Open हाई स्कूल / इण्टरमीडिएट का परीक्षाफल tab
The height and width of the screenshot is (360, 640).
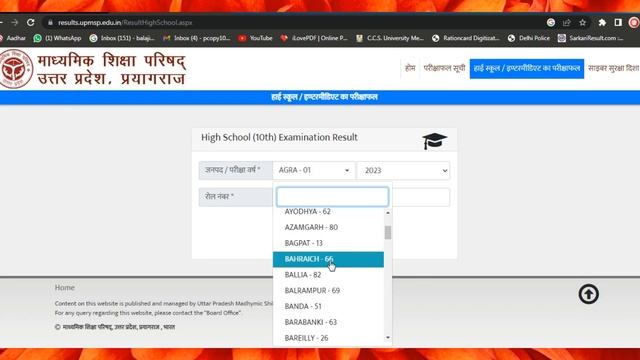point(527,68)
